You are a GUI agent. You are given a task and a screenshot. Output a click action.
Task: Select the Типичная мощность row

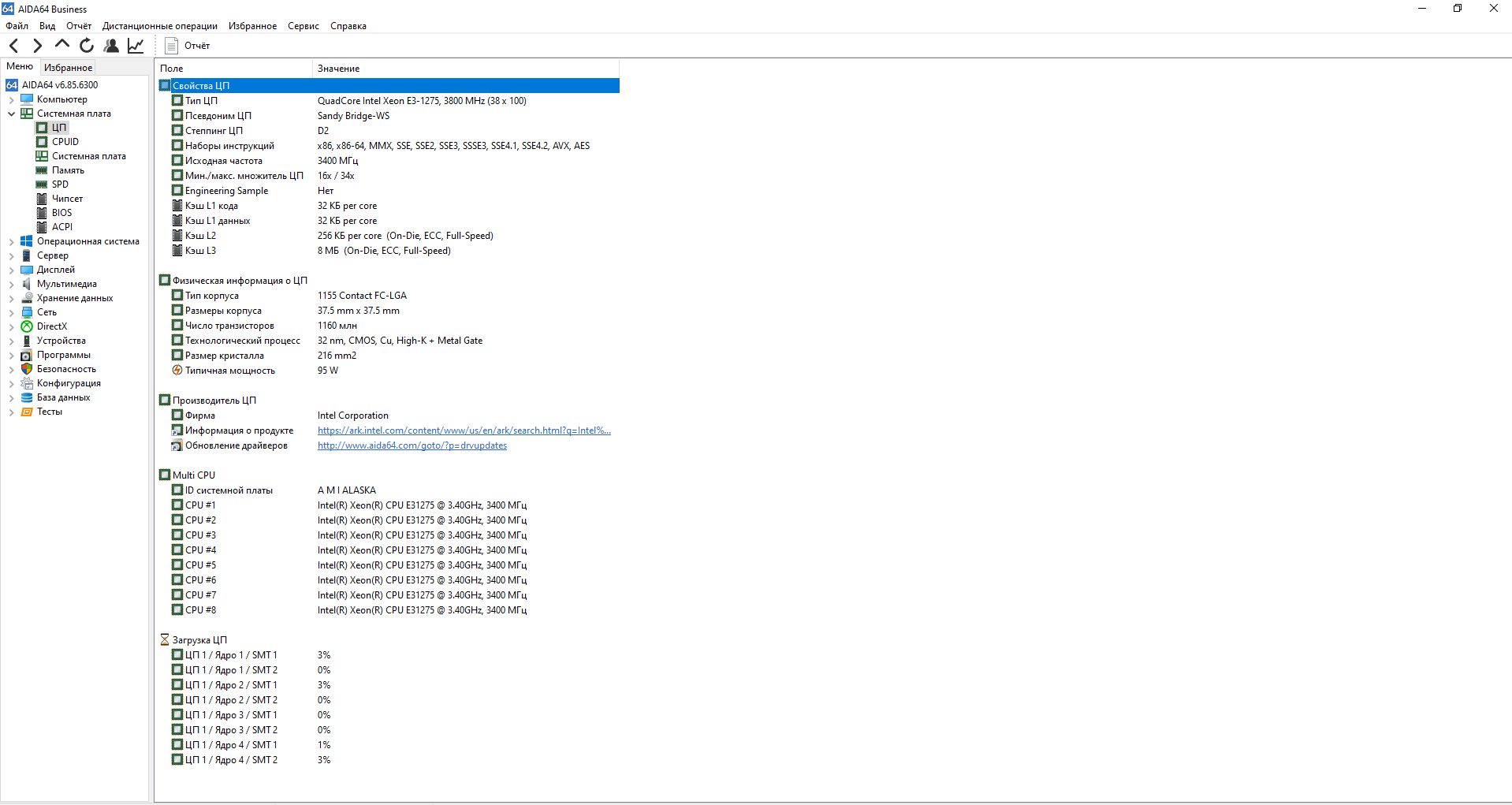tap(389, 371)
